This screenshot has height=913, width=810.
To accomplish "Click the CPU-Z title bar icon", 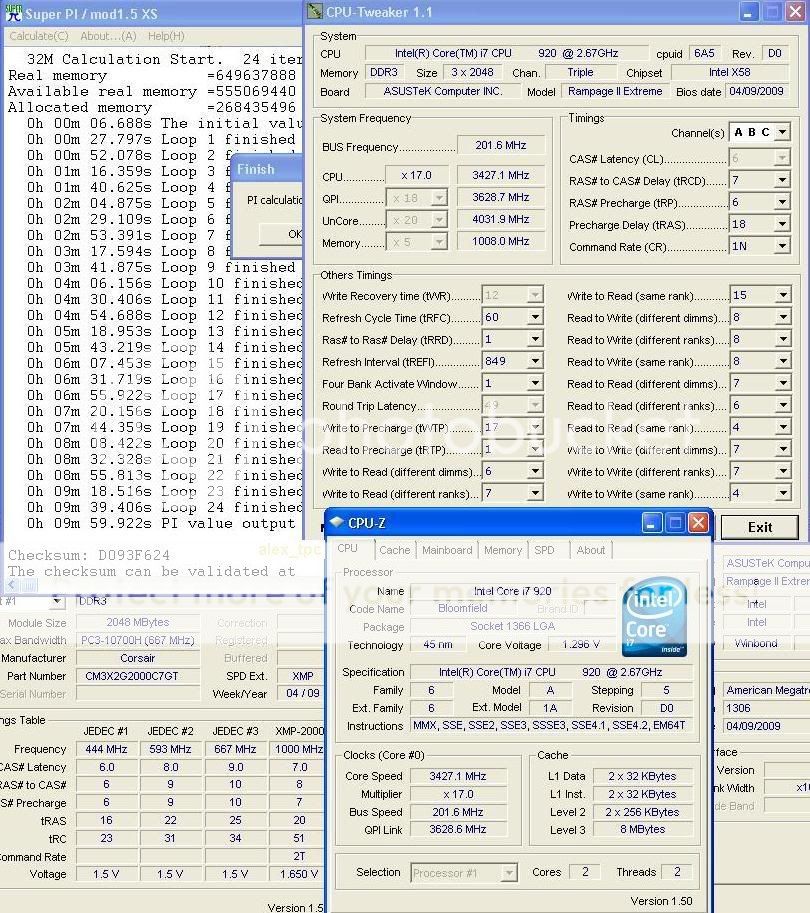I will coord(337,522).
